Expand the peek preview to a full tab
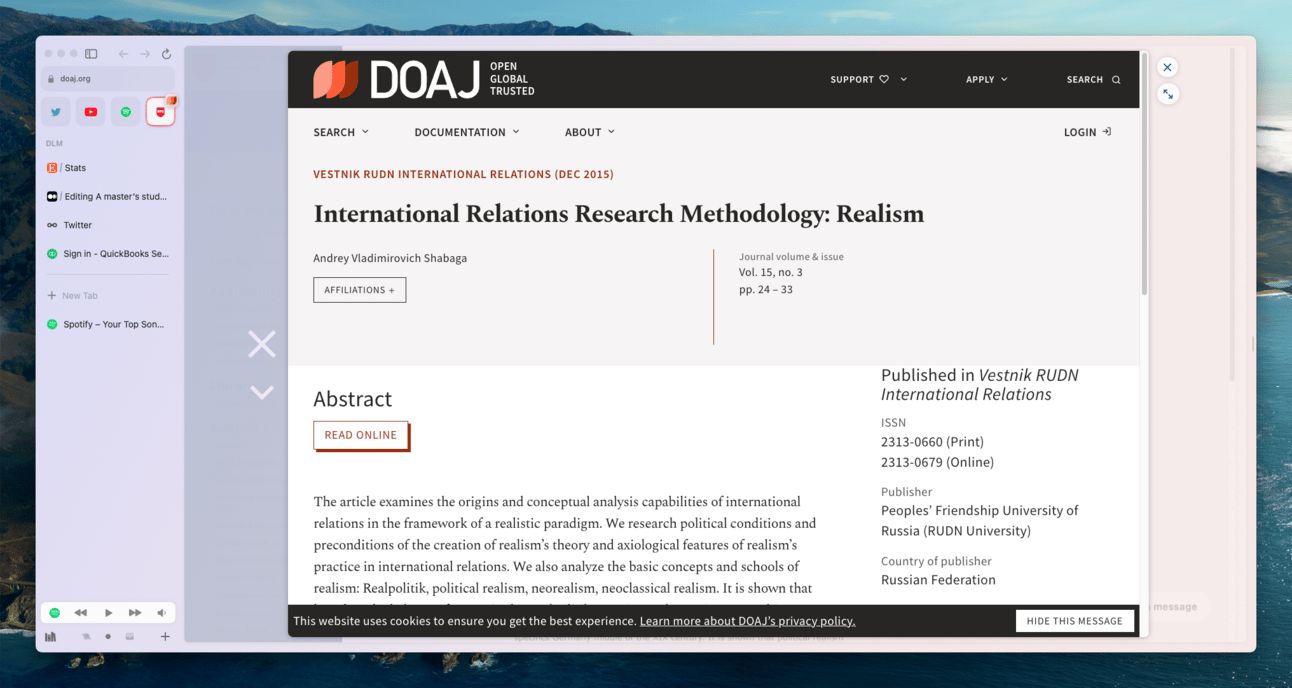The image size is (1292, 688). [1167, 94]
